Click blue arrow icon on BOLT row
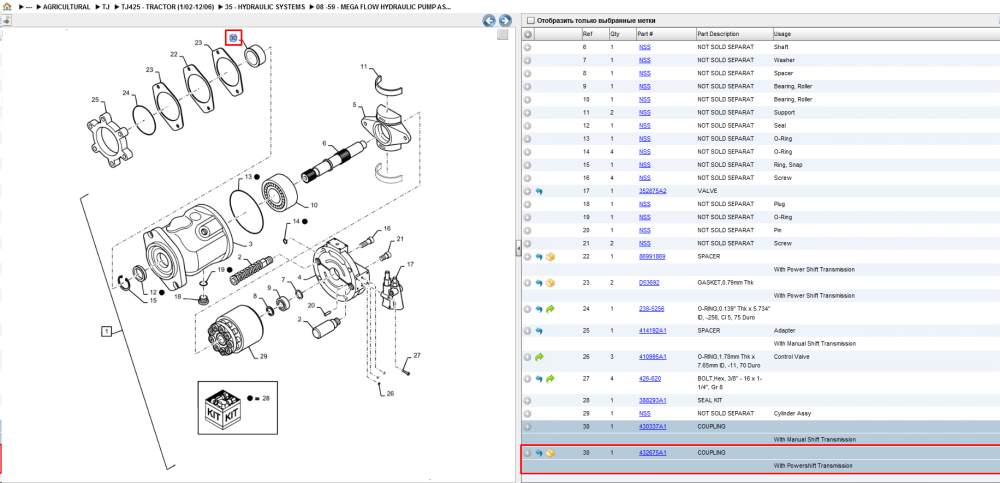The width and height of the screenshot is (1000, 483). point(538,378)
